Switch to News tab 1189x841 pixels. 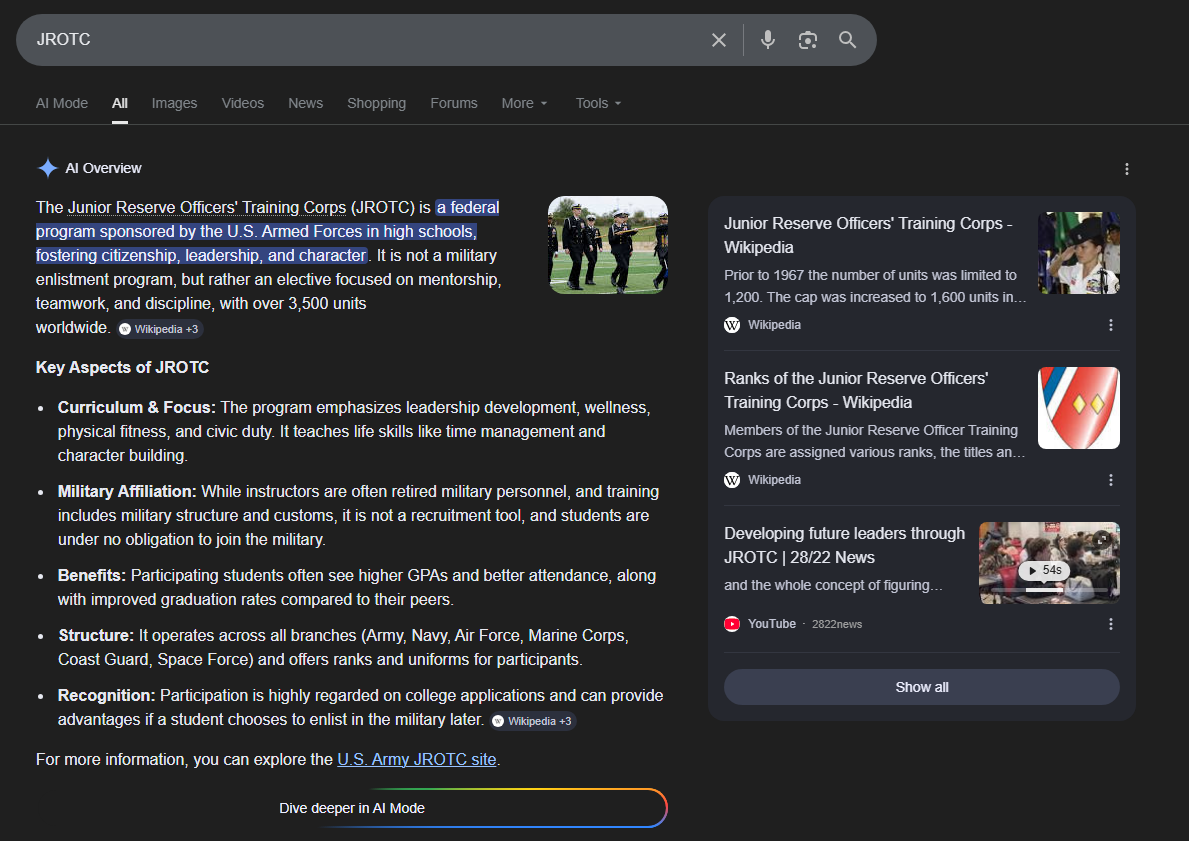click(x=305, y=103)
